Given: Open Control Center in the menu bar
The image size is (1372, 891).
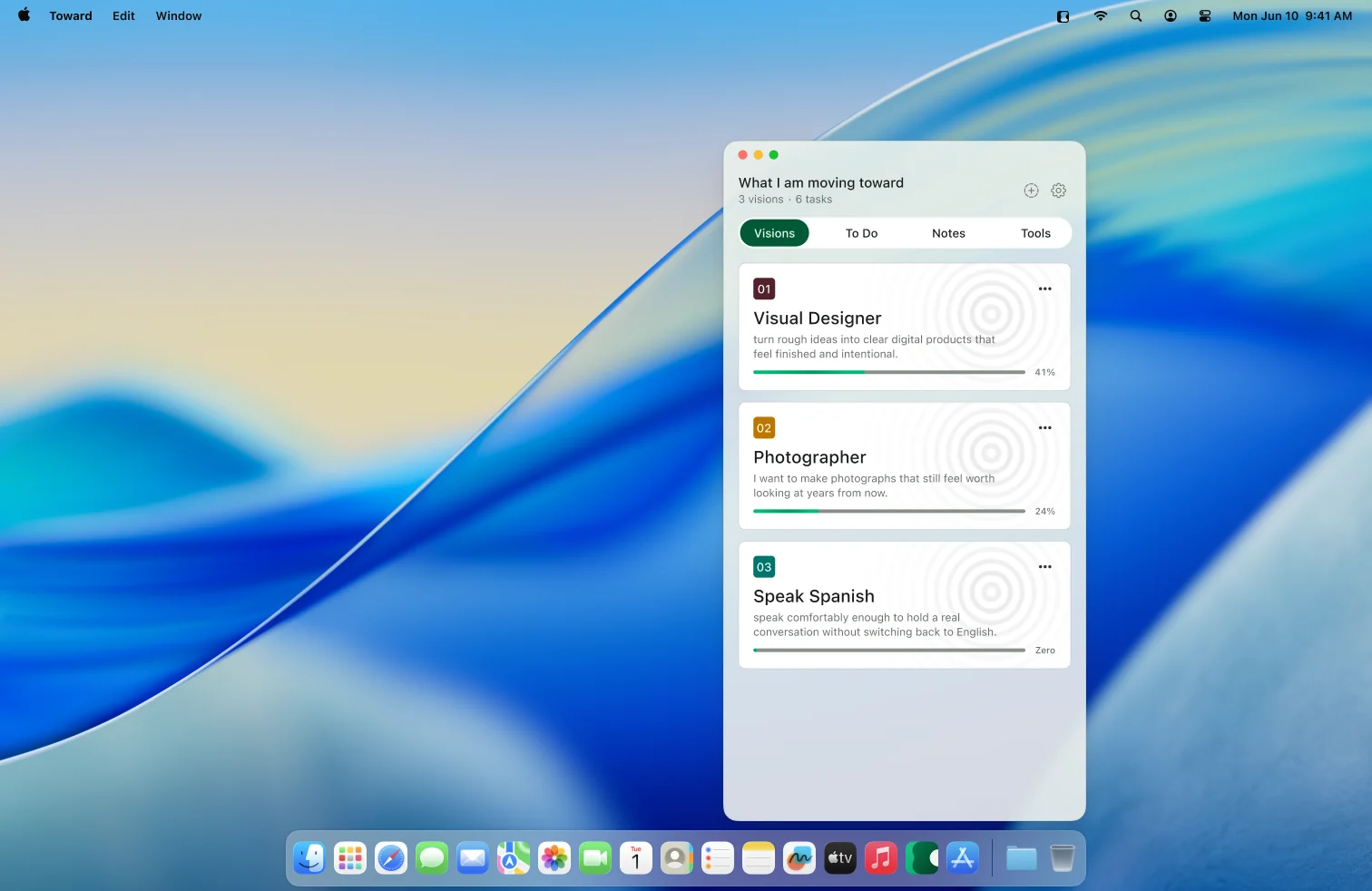Looking at the screenshot, I should pyautogui.click(x=1205, y=15).
